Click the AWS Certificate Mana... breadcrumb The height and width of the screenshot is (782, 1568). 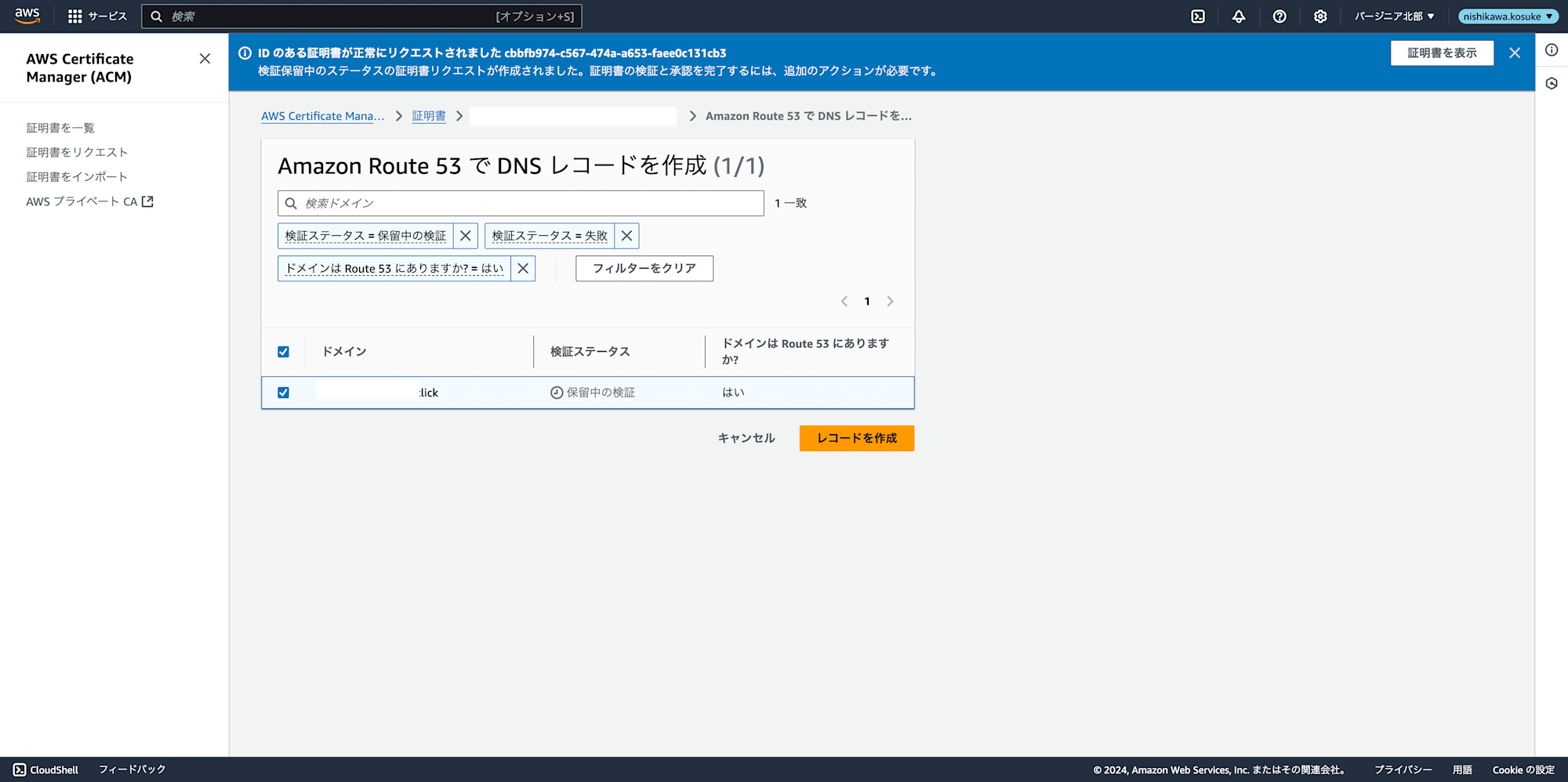click(x=323, y=116)
